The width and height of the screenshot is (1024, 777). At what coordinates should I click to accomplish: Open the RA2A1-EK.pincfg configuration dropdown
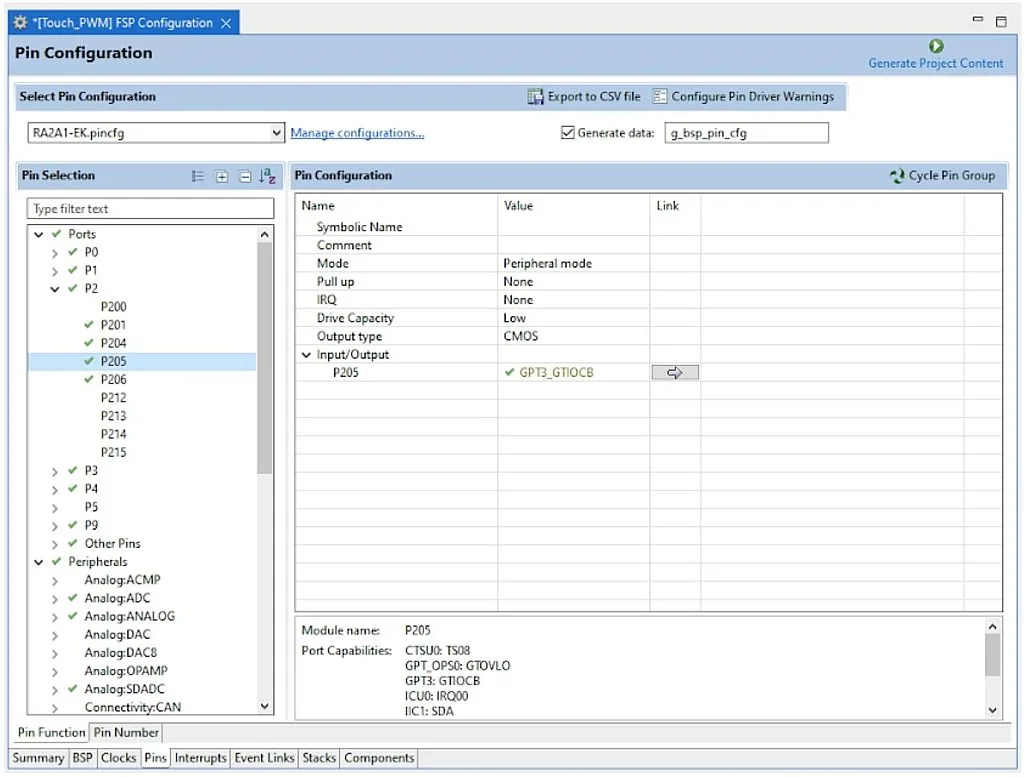coord(277,133)
